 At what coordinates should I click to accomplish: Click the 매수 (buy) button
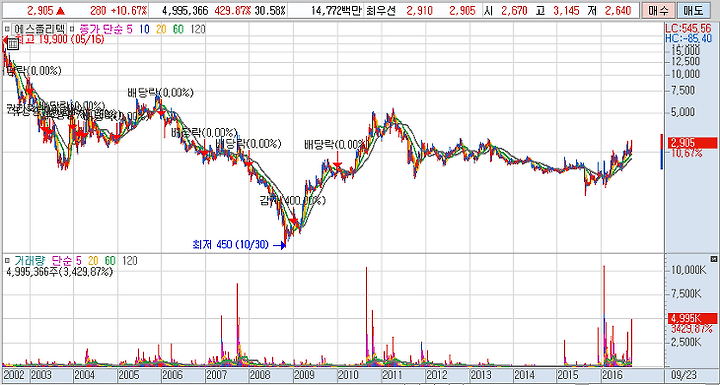[658, 10]
